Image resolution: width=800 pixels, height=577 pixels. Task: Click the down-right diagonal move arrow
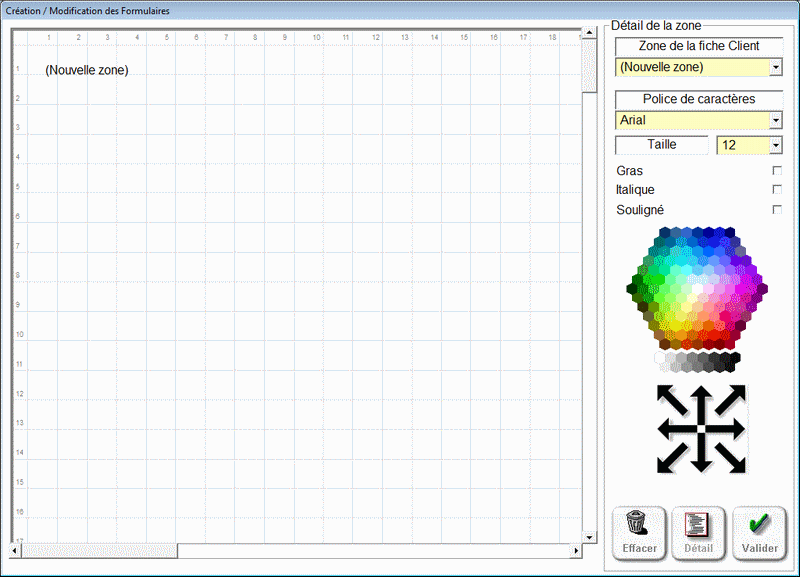point(730,458)
